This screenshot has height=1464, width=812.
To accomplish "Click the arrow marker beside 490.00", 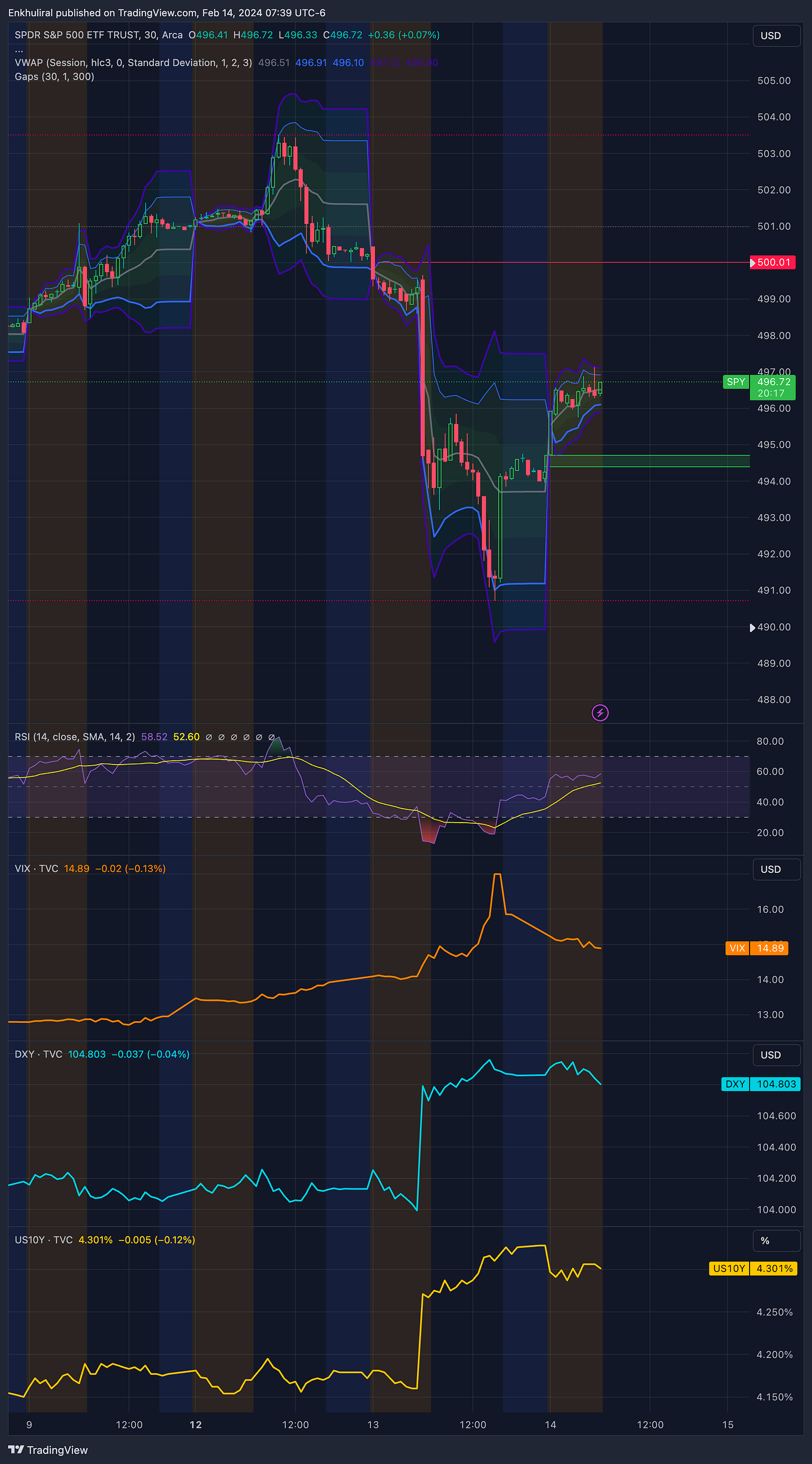I will (752, 627).
